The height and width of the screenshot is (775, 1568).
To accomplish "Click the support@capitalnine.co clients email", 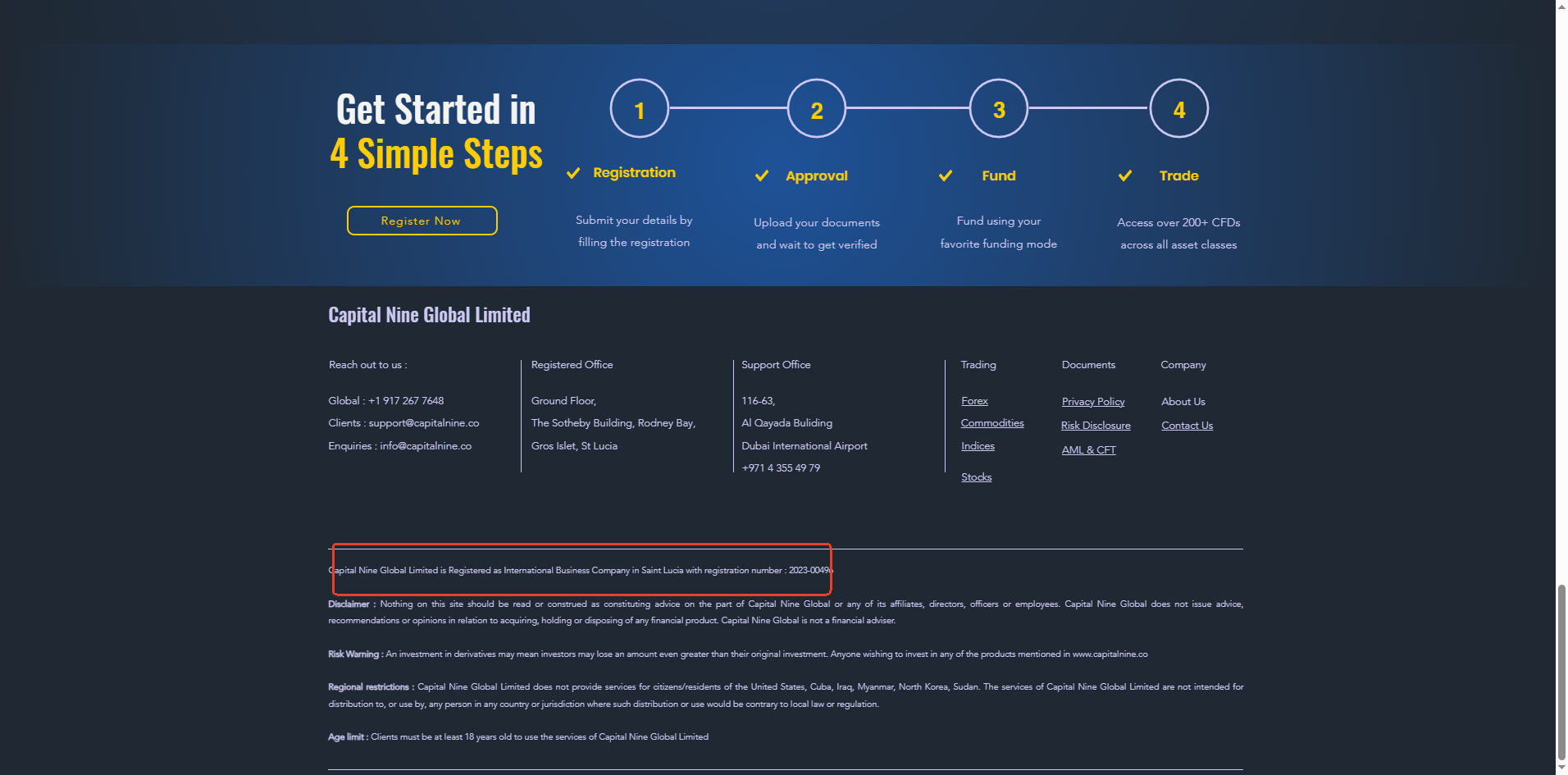I will tap(424, 423).
